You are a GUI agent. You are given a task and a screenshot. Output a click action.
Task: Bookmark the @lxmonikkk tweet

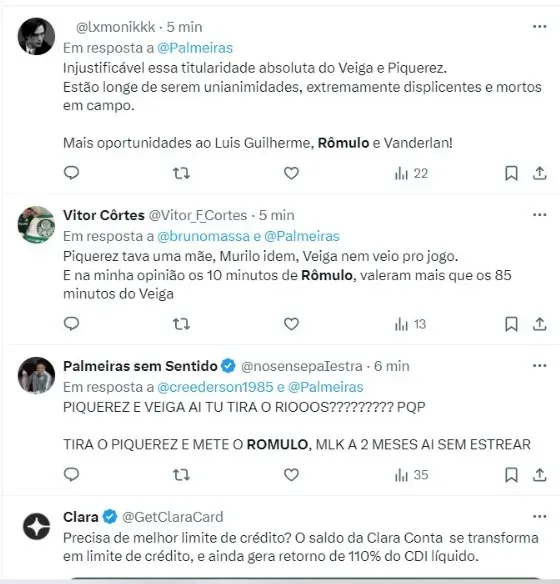tap(511, 173)
